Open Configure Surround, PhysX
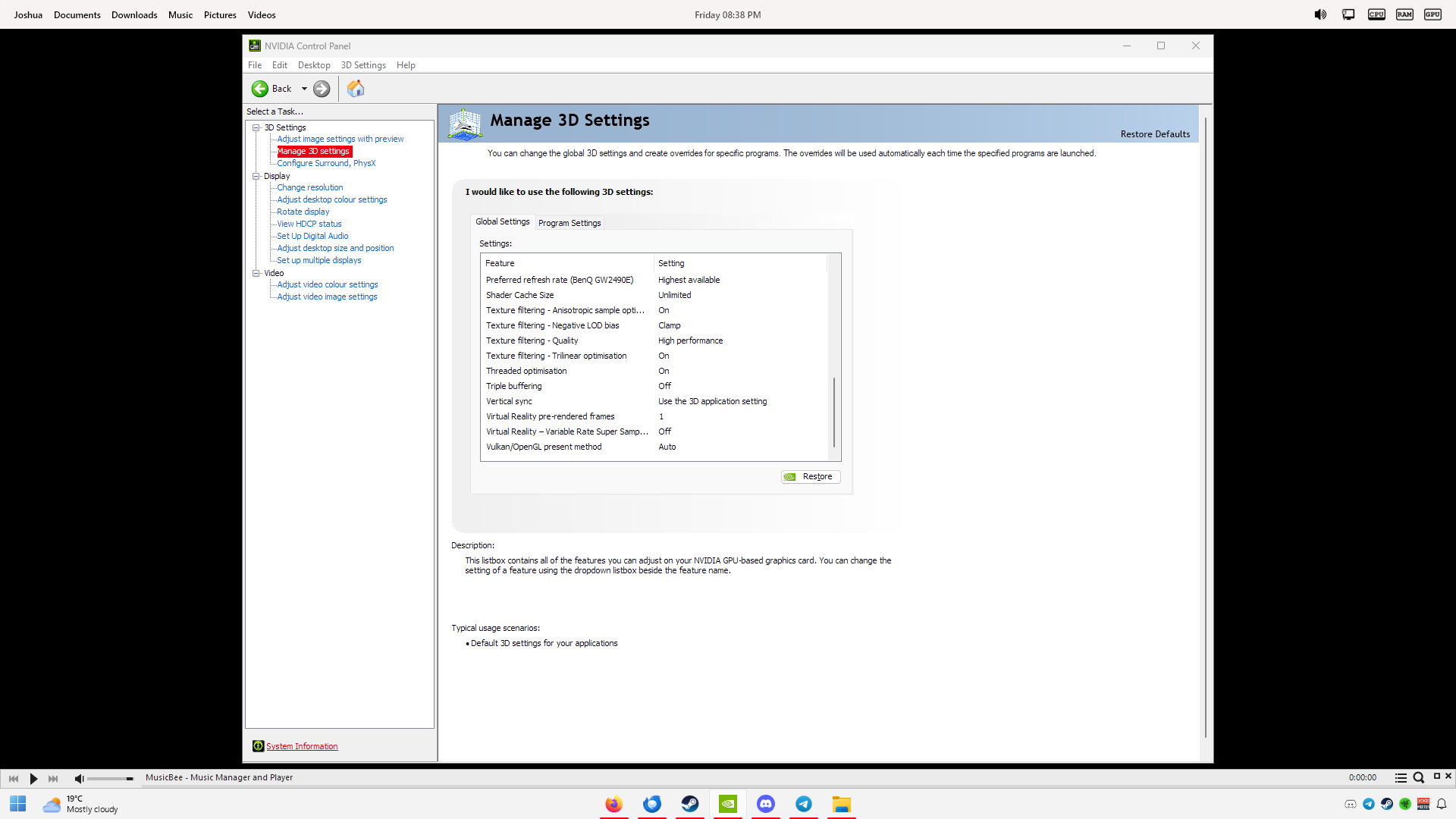This screenshot has height=819, width=1456. 326,163
